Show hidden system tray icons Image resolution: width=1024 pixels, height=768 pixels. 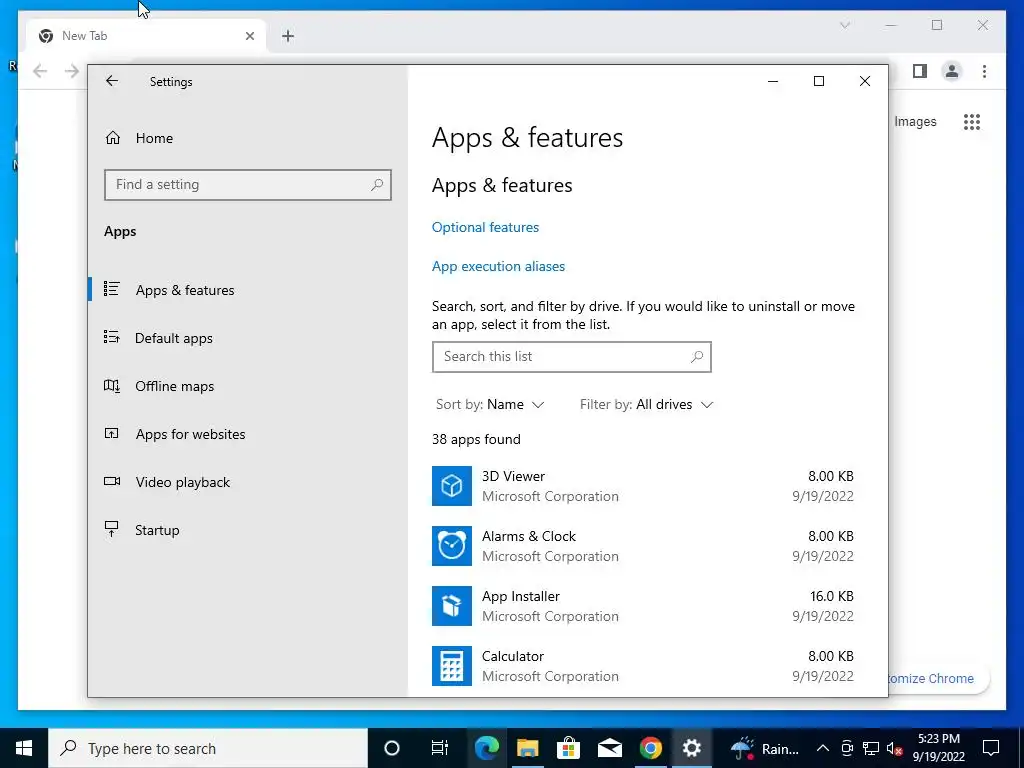823,748
